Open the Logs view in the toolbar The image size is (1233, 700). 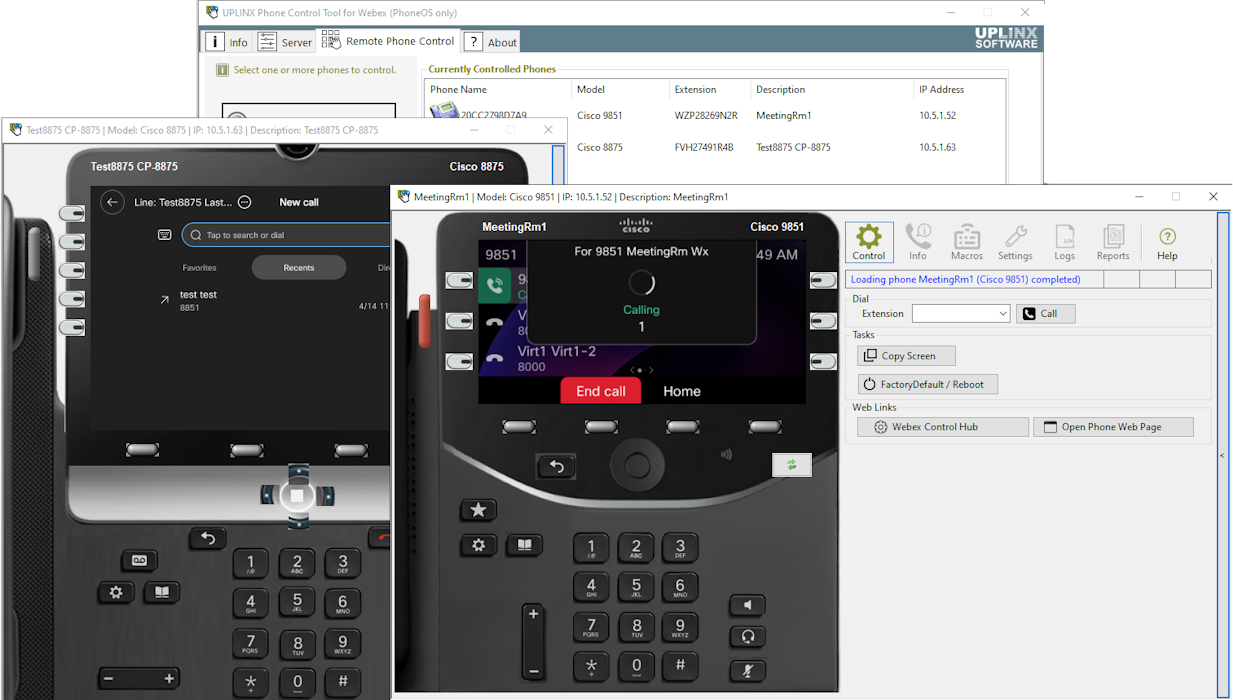pyautogui.click(x=1064, y=243)
